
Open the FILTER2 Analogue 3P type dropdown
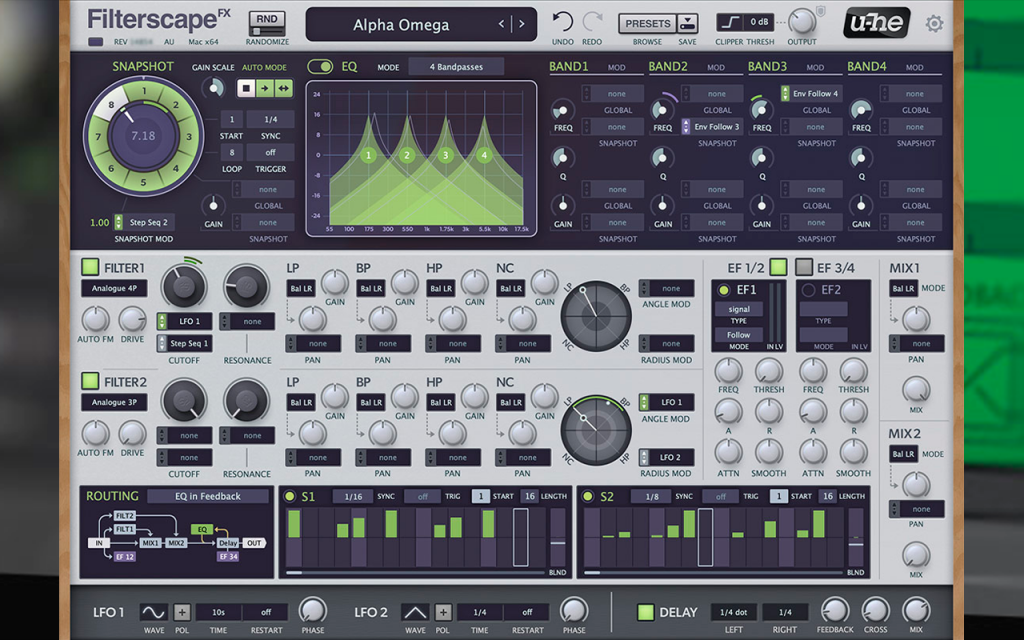point(114,402)
